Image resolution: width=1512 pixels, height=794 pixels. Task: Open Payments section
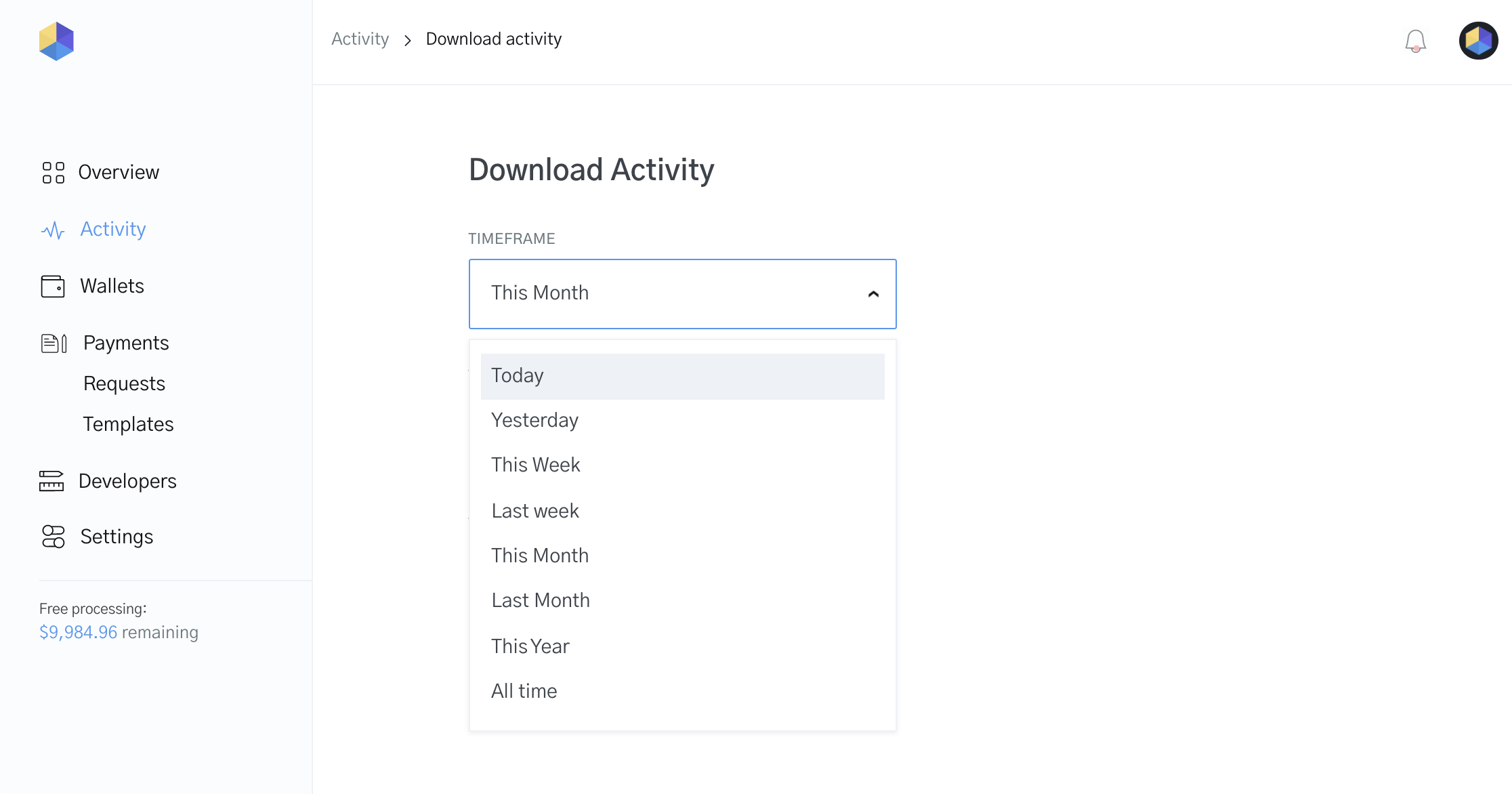pos(126,343)
